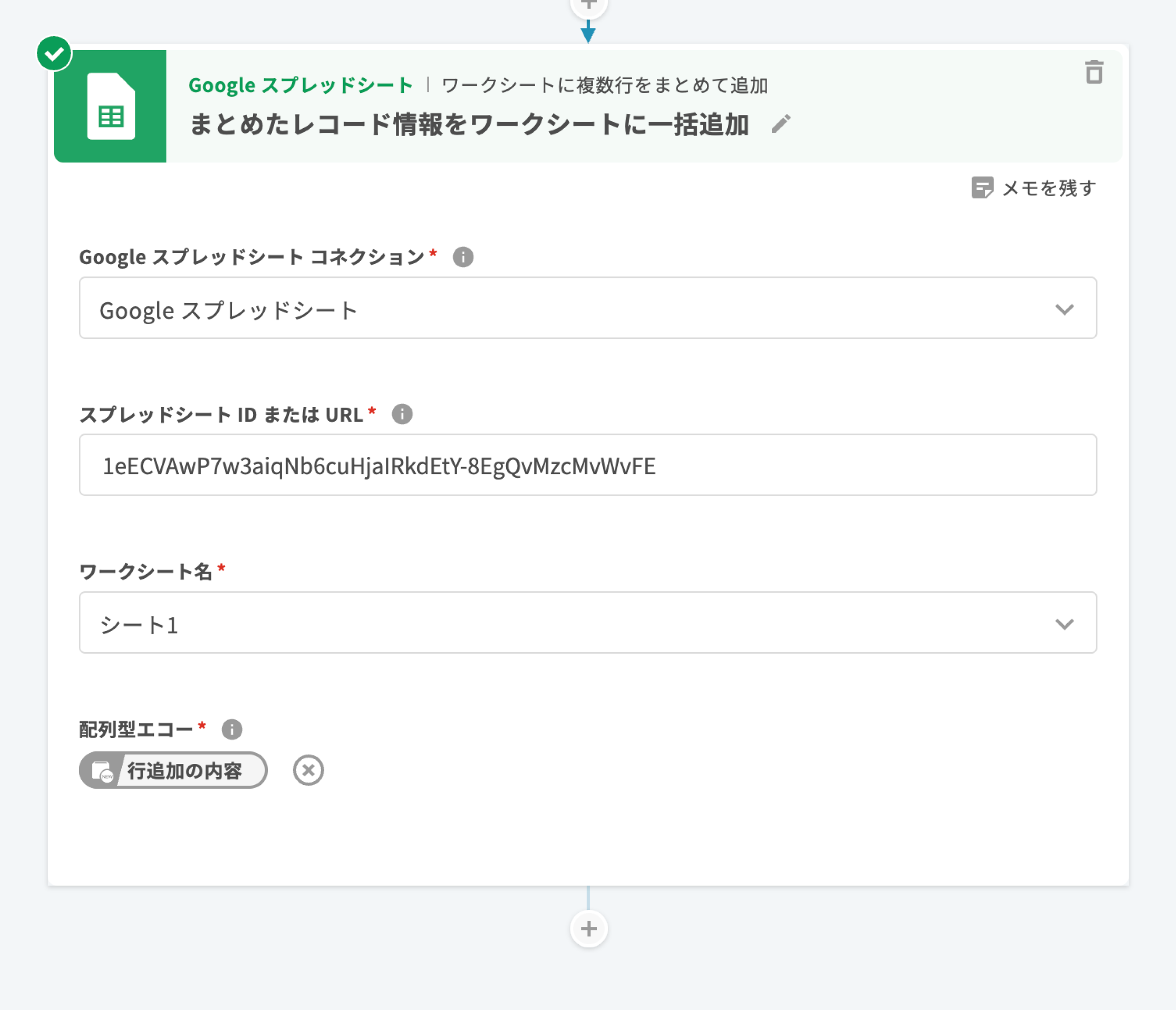
Task: Open the Google スプレッドシート connection dropdown
Action: click(568, 308)
